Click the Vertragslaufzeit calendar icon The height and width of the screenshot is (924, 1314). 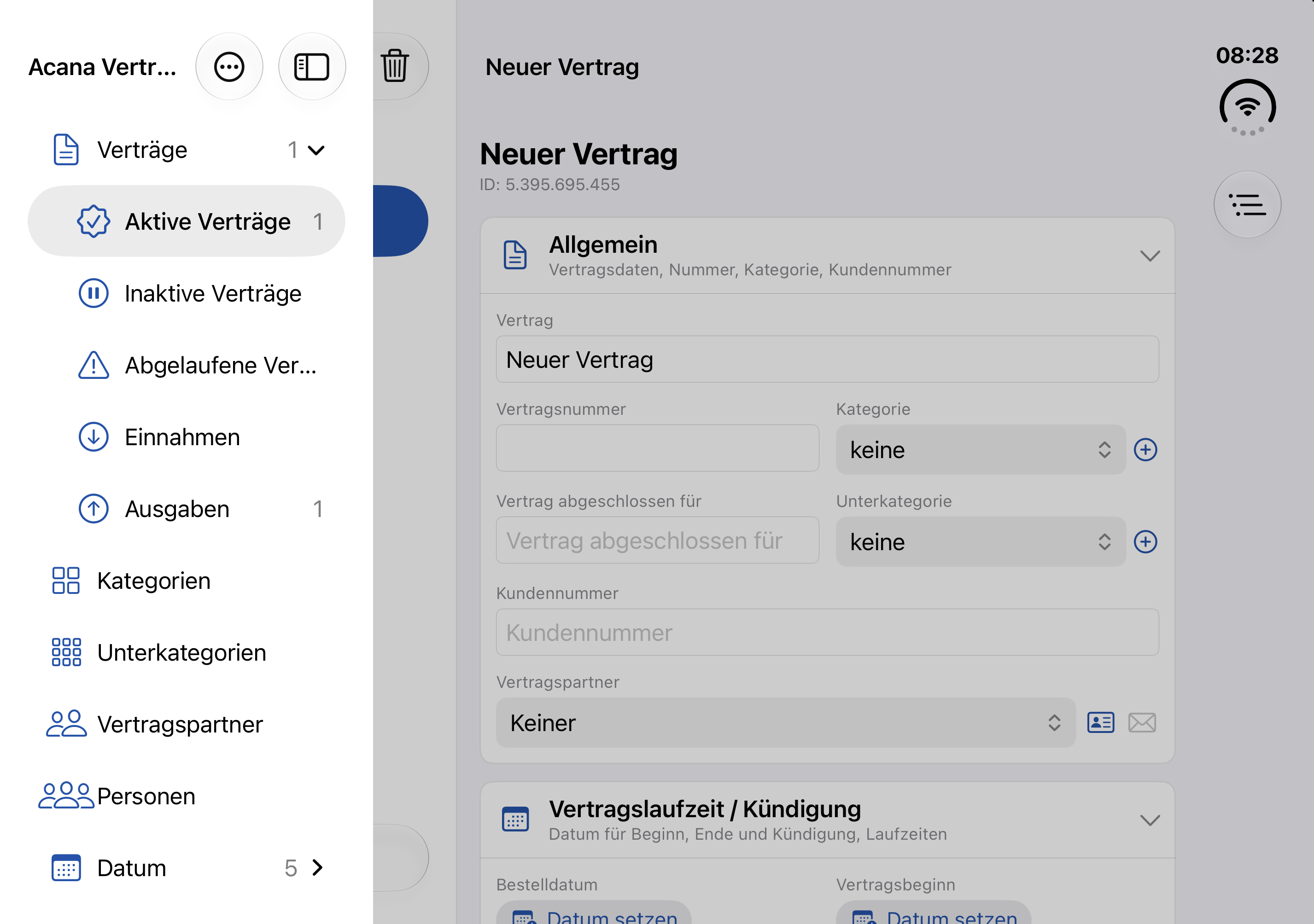point(515,819)
